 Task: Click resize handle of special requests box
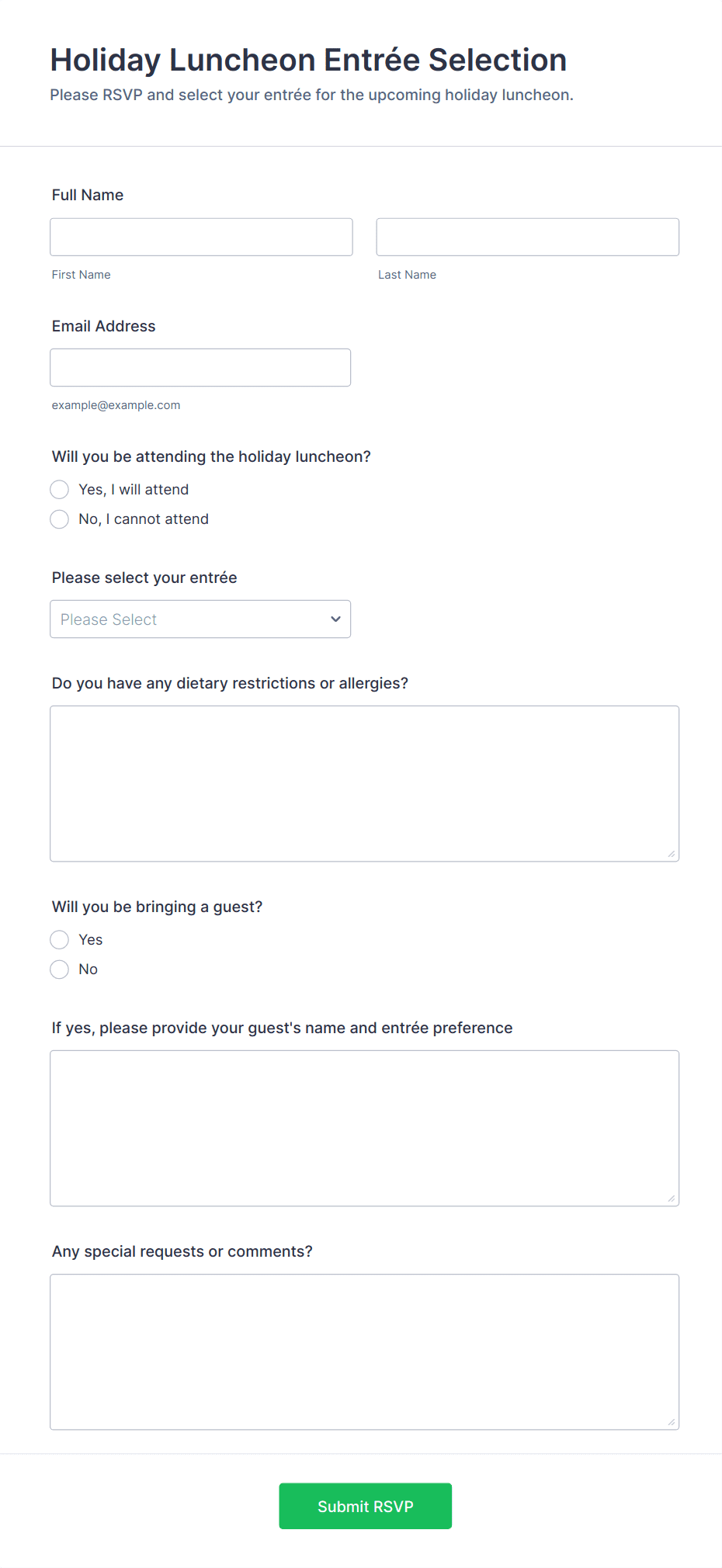[672, 1422]
